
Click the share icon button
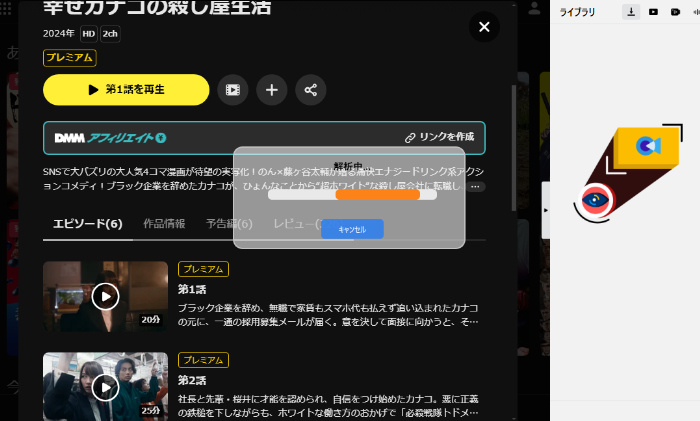click(311, 90)
